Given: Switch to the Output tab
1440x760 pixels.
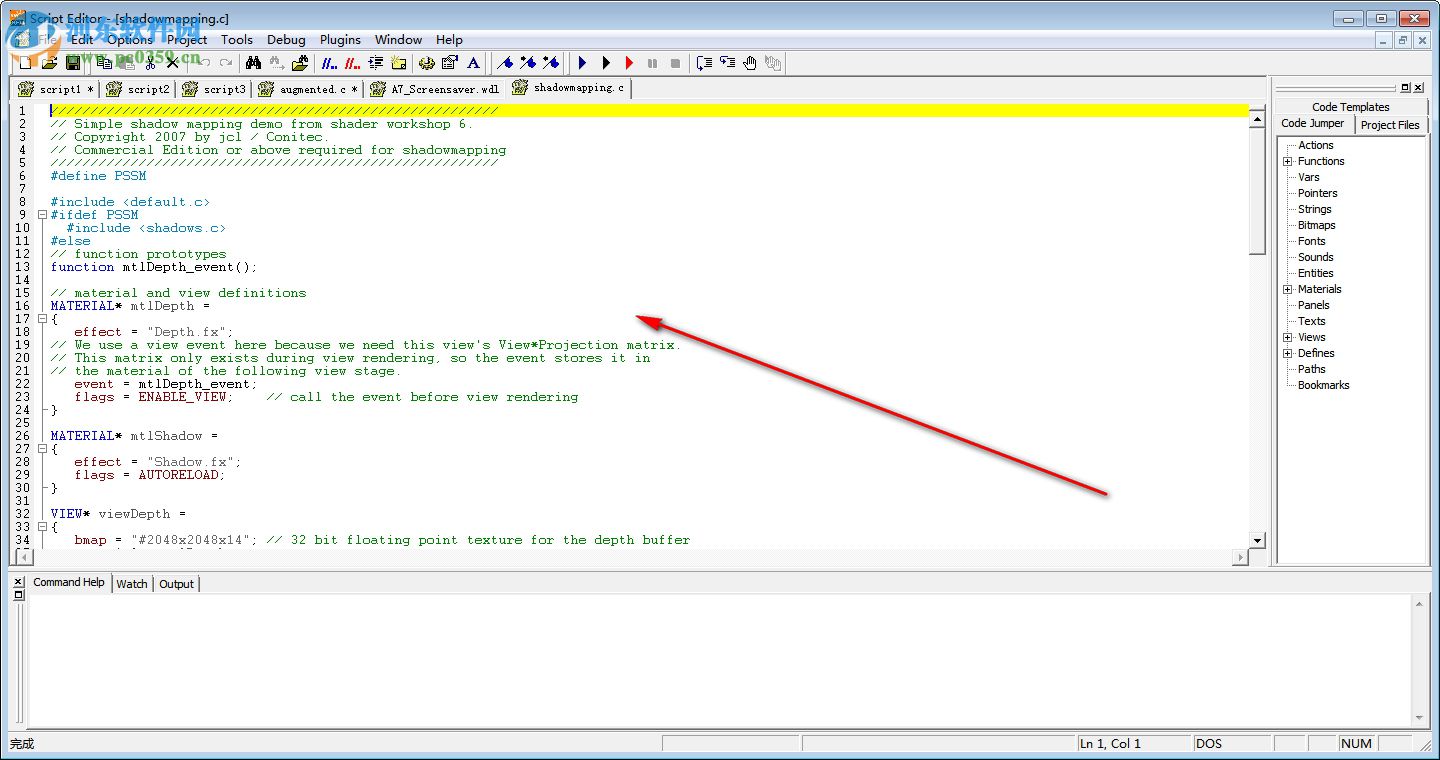Looking at the screenshot, I should point(176,584).
